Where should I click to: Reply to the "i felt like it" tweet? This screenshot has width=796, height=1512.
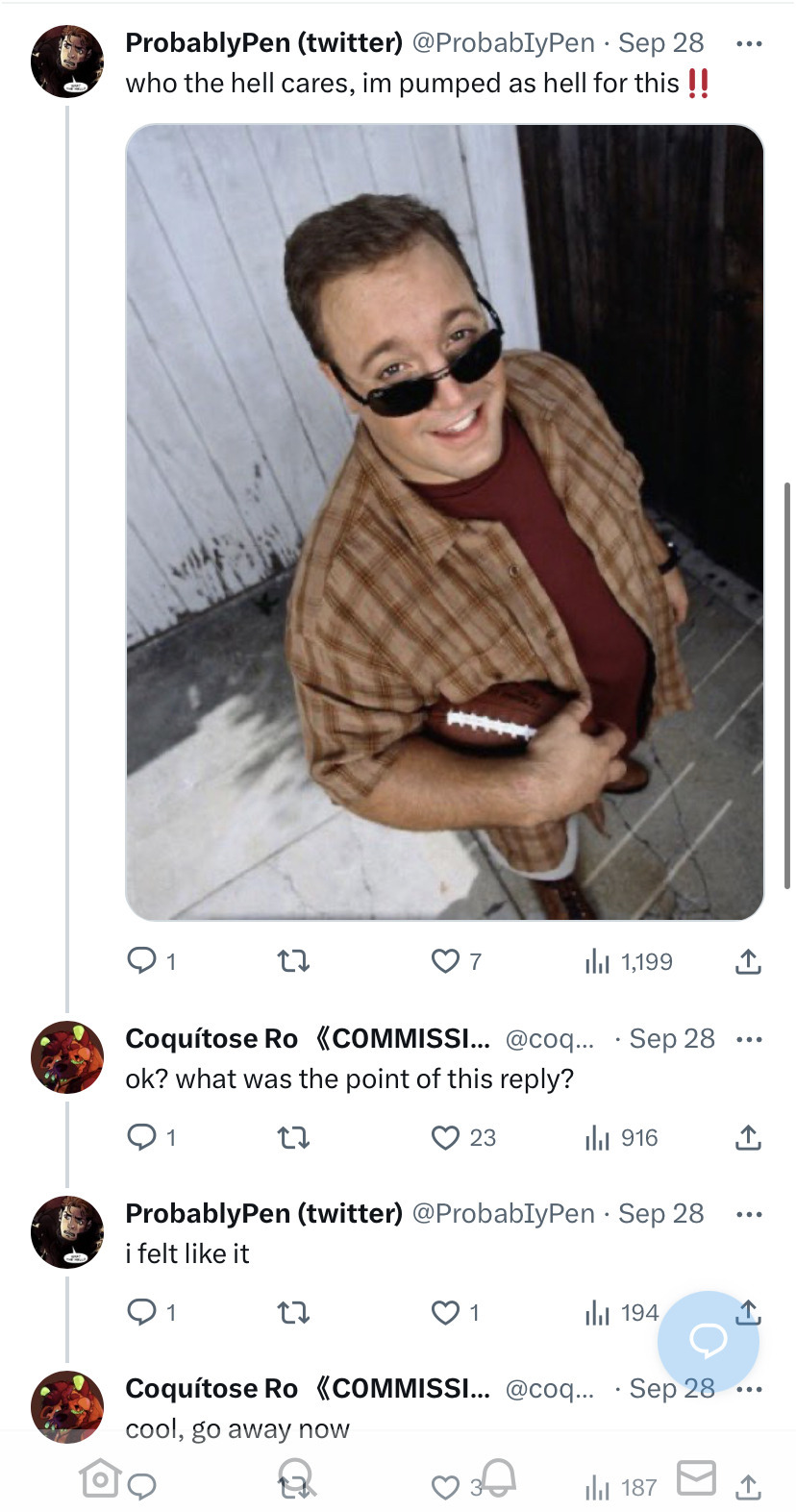pos(142,1312)
